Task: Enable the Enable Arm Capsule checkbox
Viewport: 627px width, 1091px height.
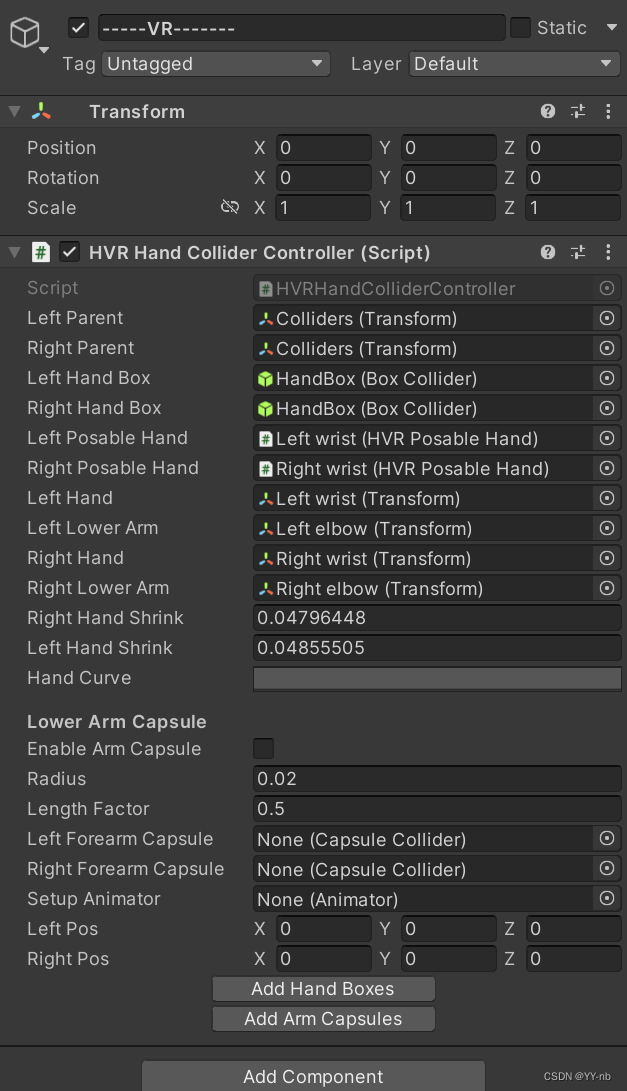Action: click(263, 748)
